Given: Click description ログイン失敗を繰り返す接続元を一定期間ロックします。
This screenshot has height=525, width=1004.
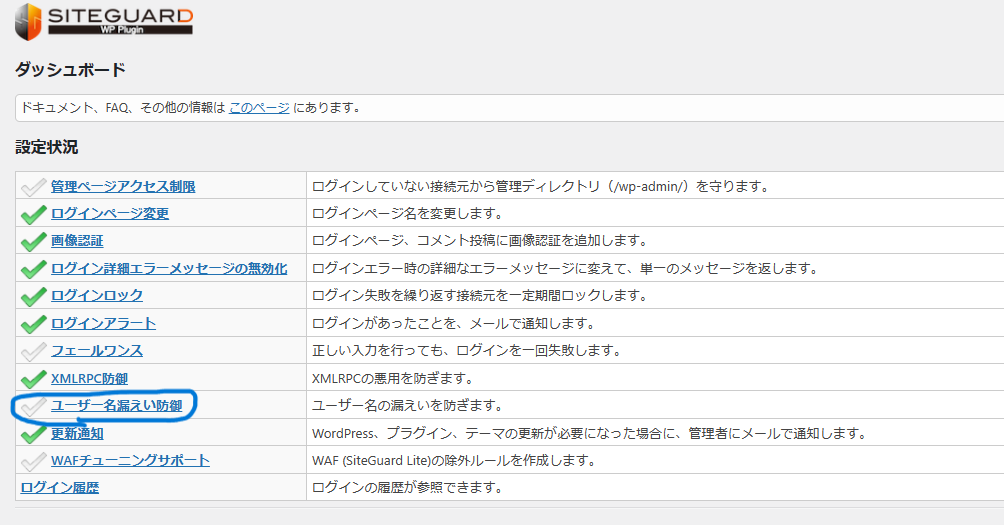Looking at the screenshot, I should click(x=480, y=295).
